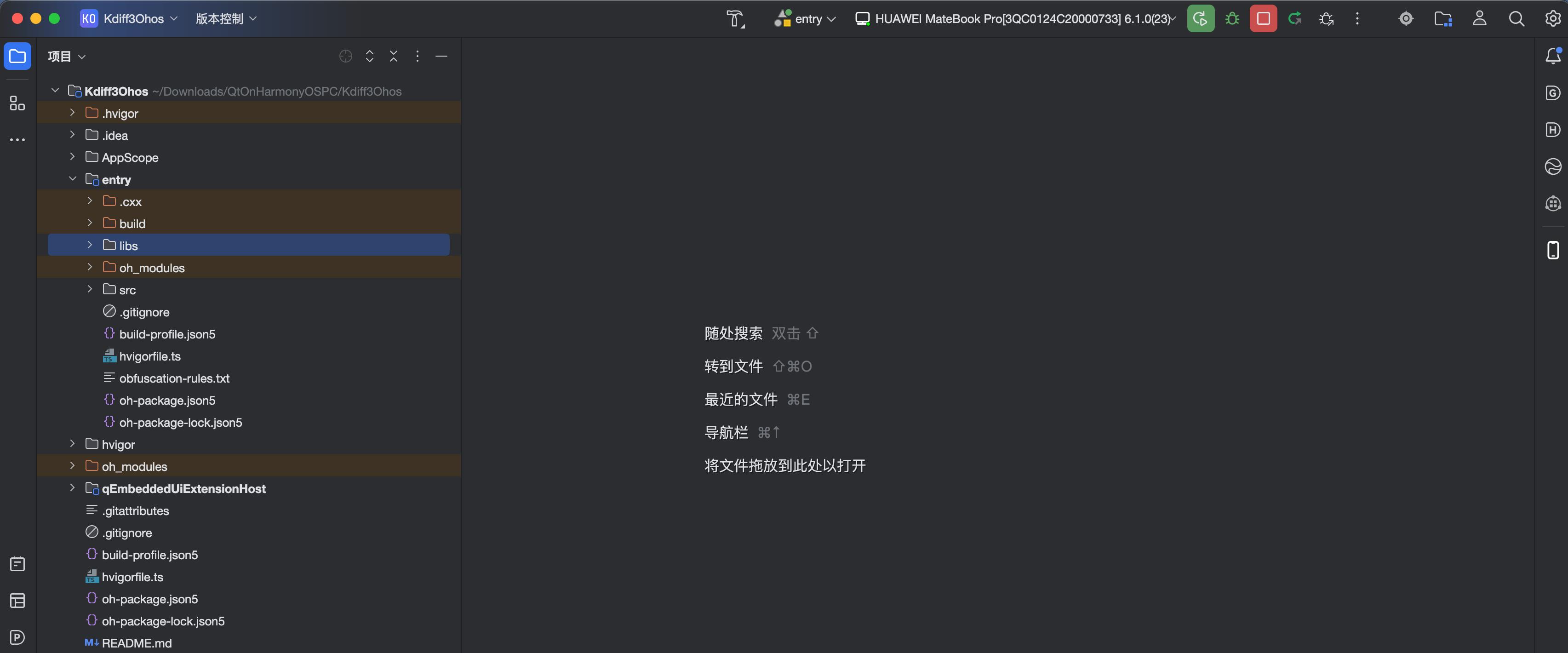
Task: Select root-level oh-package.json5 file
Action: click(248, 599)
